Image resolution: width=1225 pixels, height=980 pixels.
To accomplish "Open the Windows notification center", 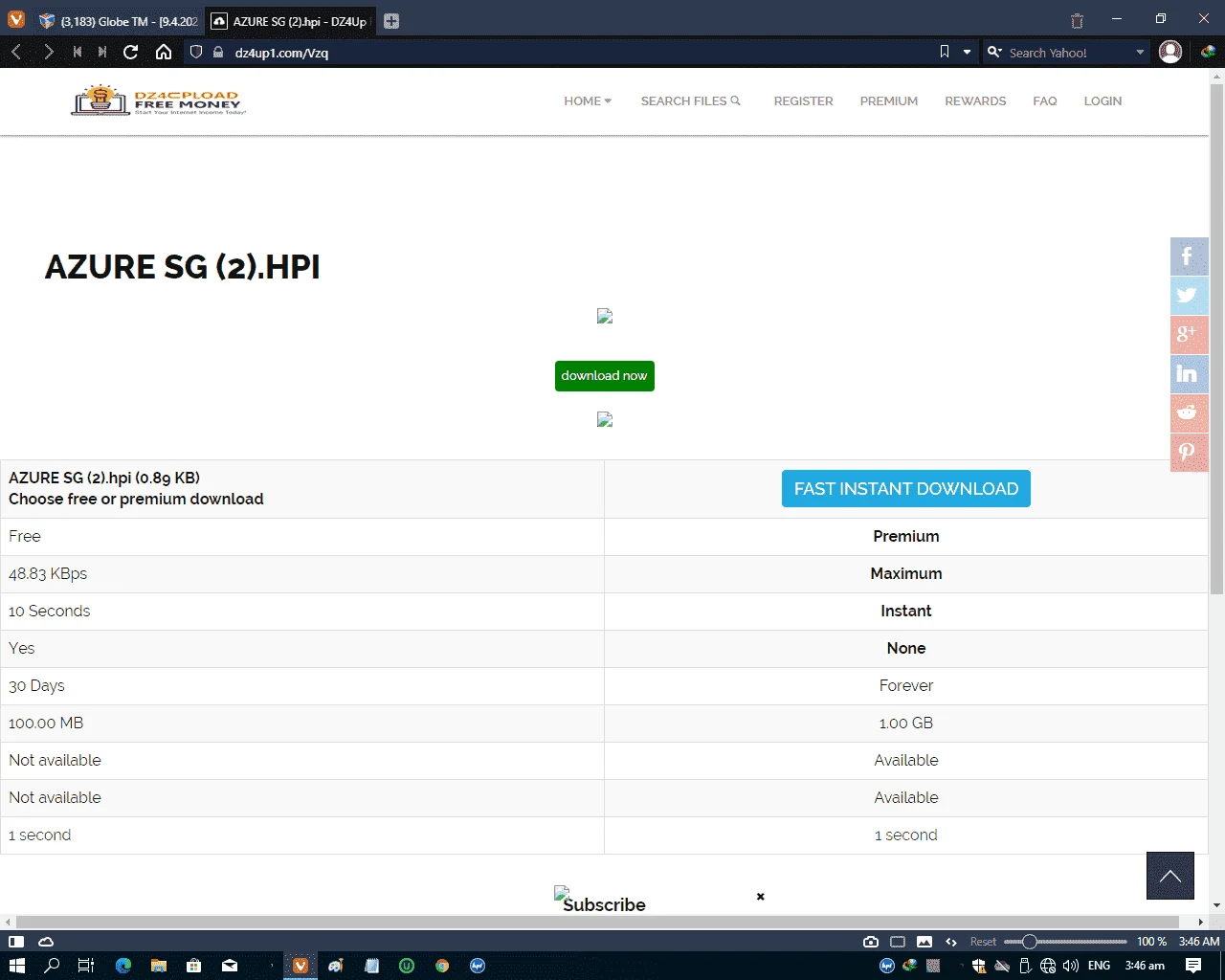I will point(1193,966).
